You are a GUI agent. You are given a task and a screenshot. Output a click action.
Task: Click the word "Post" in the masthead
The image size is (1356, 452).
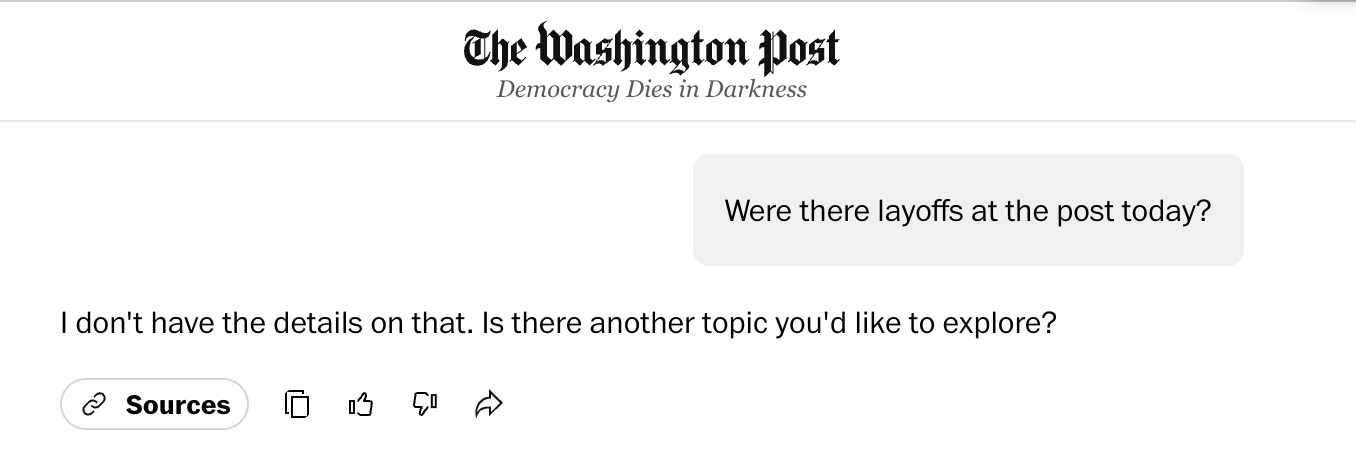799,48
